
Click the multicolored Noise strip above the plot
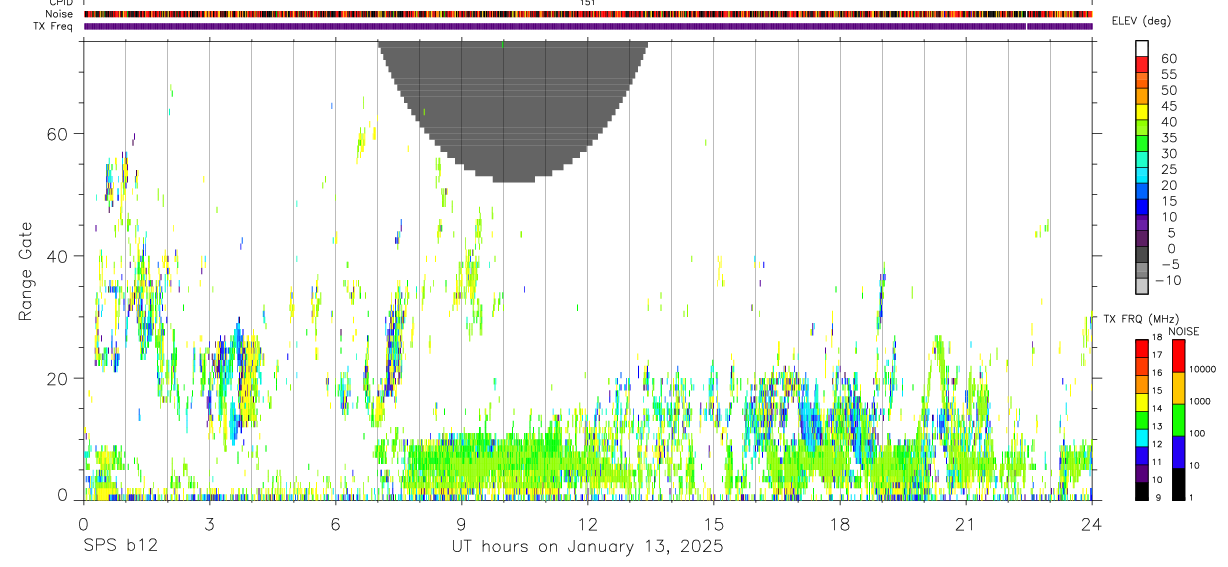pos(588,14)
